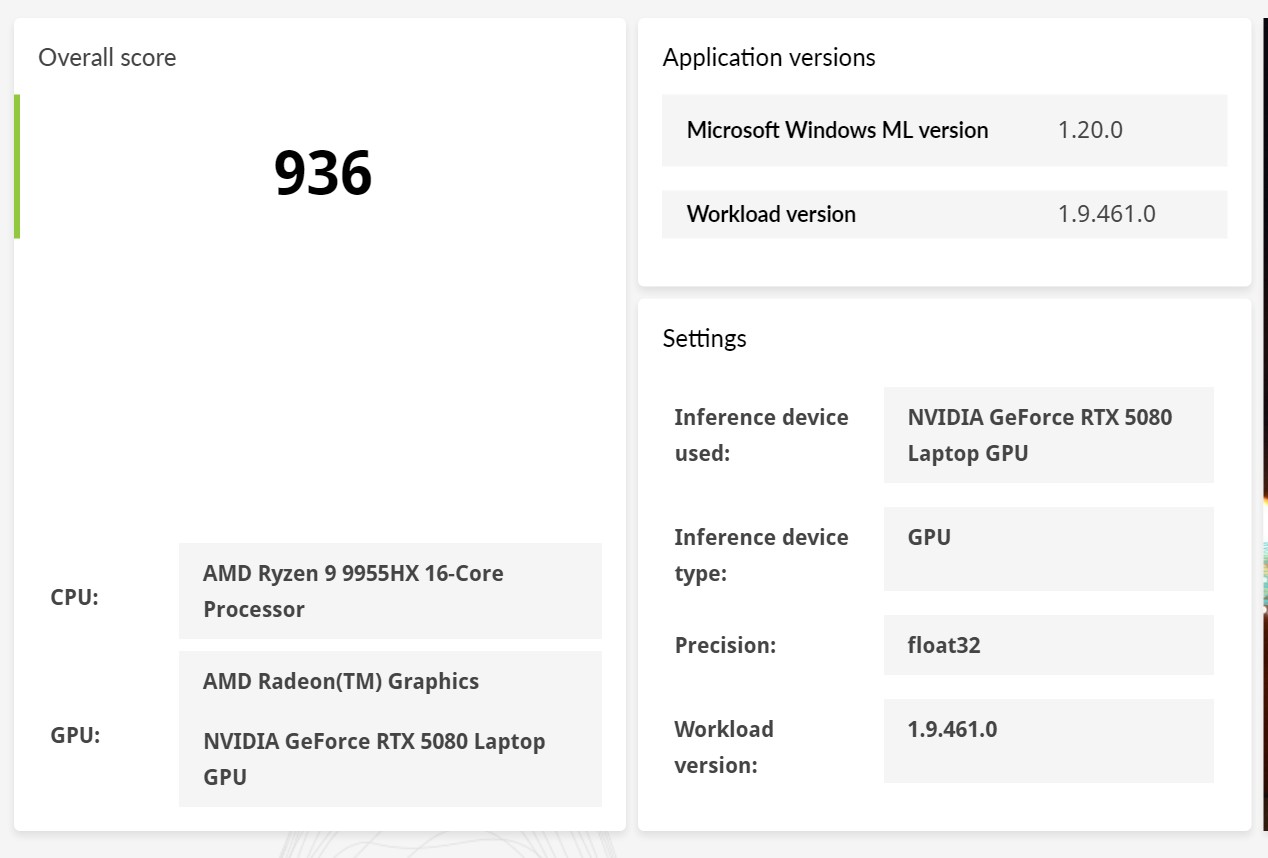1268x858 pixels.
Task: Click the Overall score heading
Action: coord(107,58)
